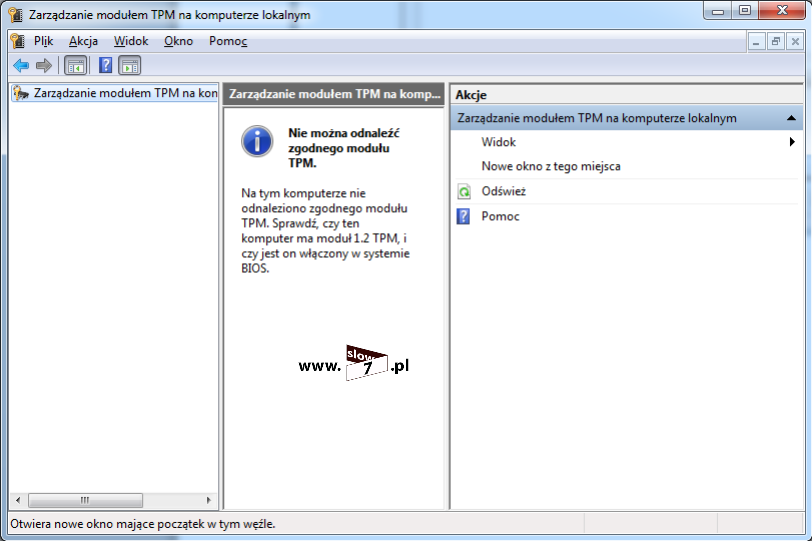Image resolution: width=812 pixels, height=541 pixels.
Task: Click Pomoc in the Akcje pane
Action: pos(500,216)
